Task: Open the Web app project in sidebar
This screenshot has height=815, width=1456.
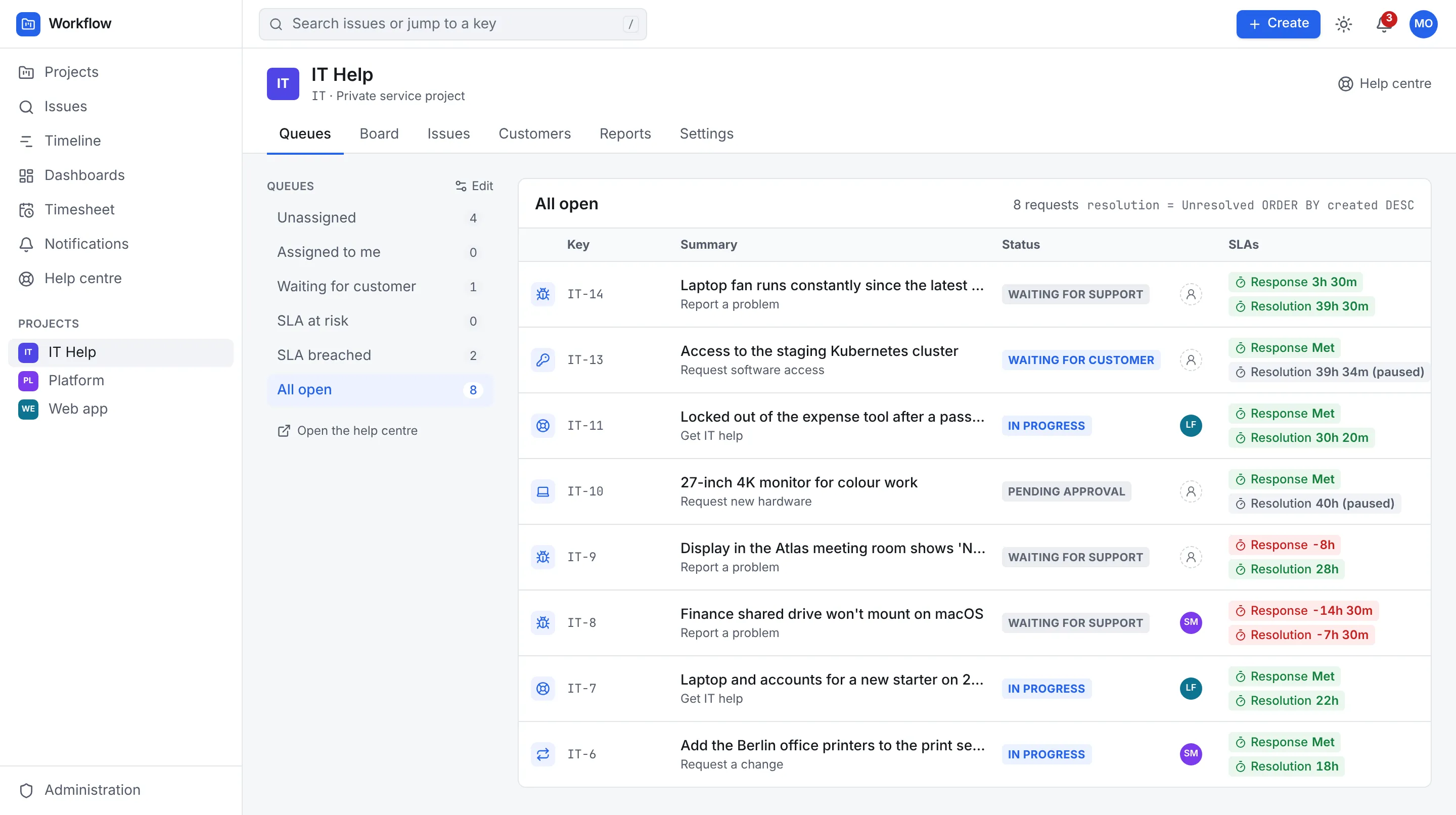Action: 120,409
